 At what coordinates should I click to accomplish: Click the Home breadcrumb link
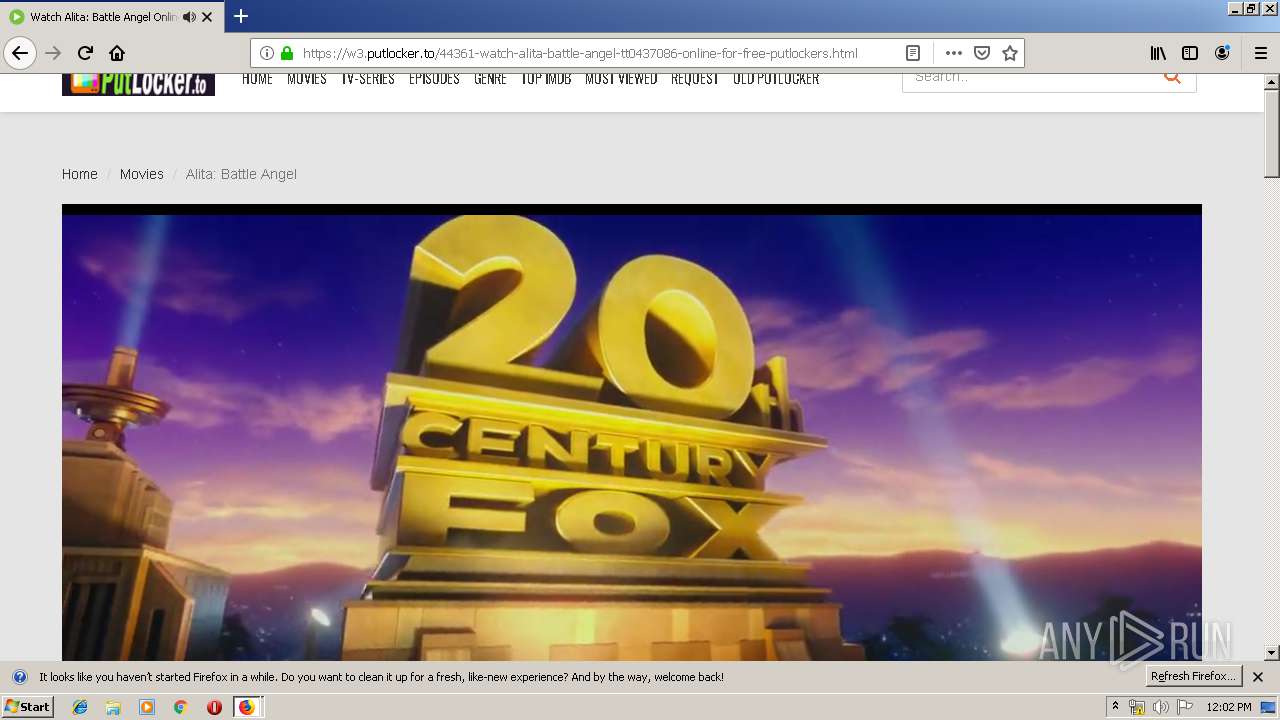80,174
